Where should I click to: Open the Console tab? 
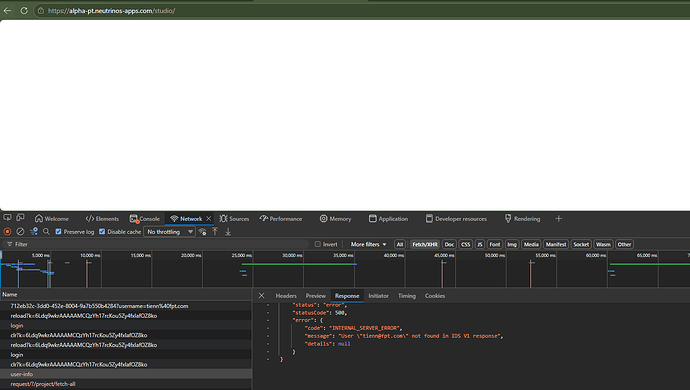(x=145, y=219)
